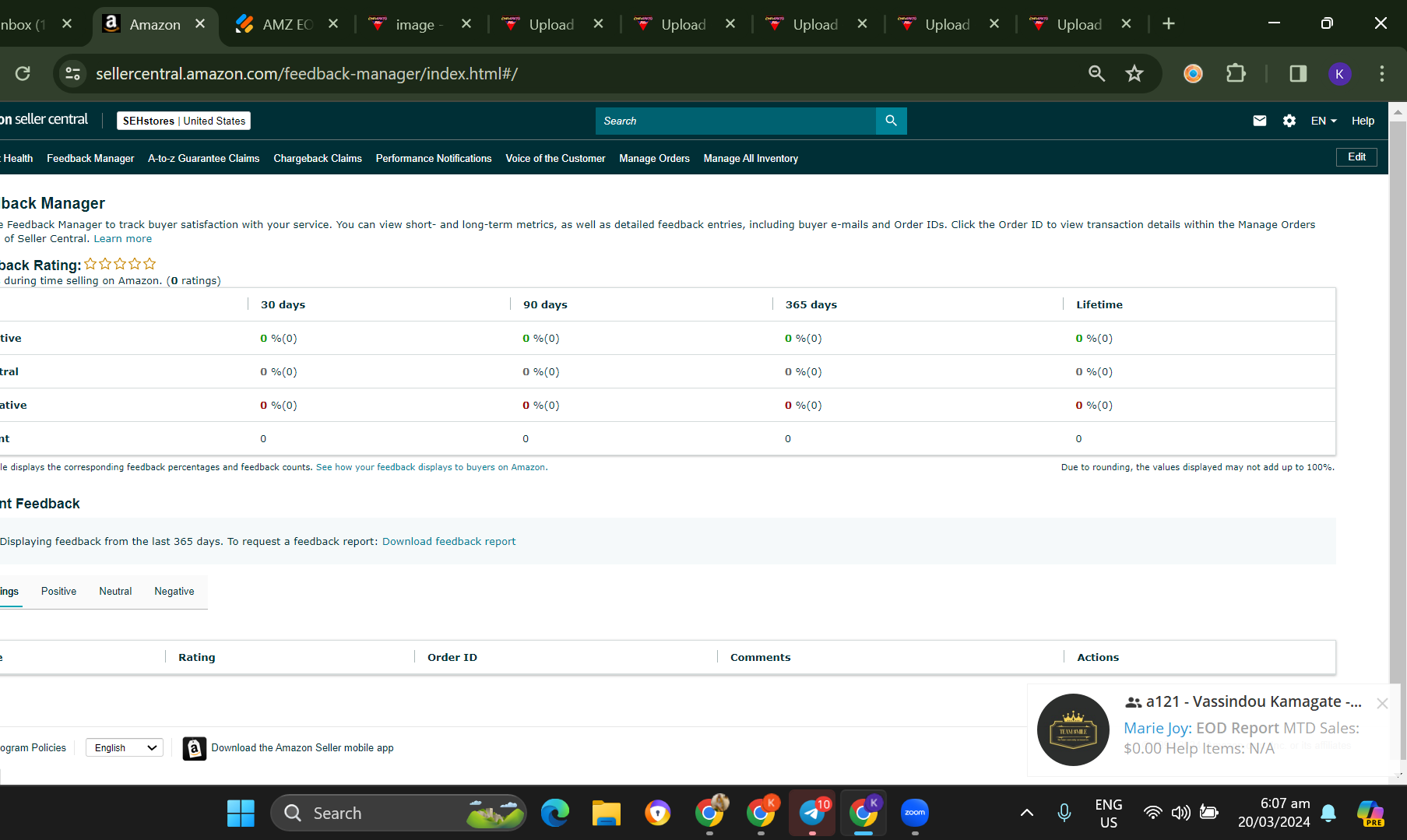1407x840 pixels.
Task: Open the SEHstores United States account switcher
Action: (184, 121)
